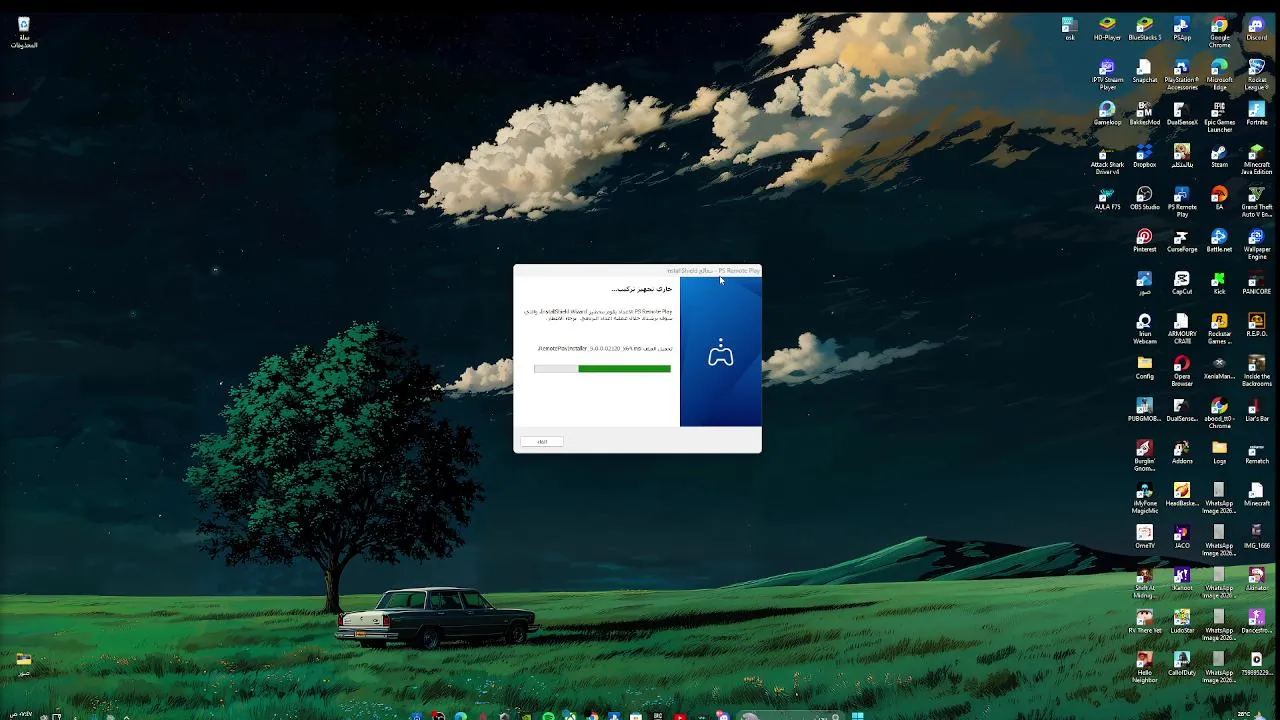Image resolution: width=1280 pixels, height=720 pixels.
Task: Open Battle.net desktop shortcut
Action: coord(1219,240)
